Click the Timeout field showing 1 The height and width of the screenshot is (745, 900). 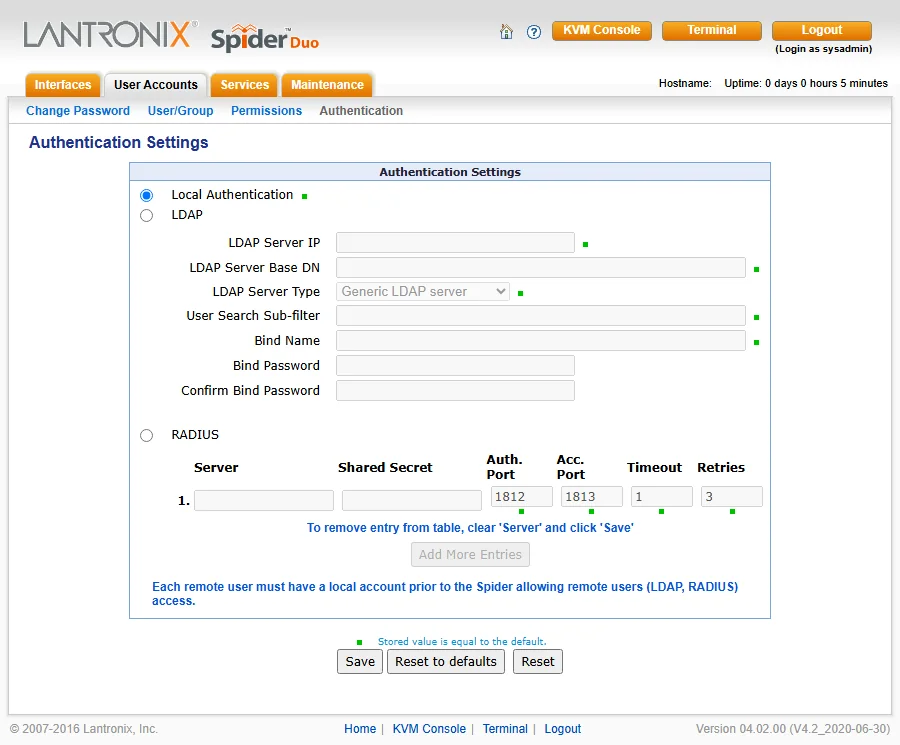point(662,496)
